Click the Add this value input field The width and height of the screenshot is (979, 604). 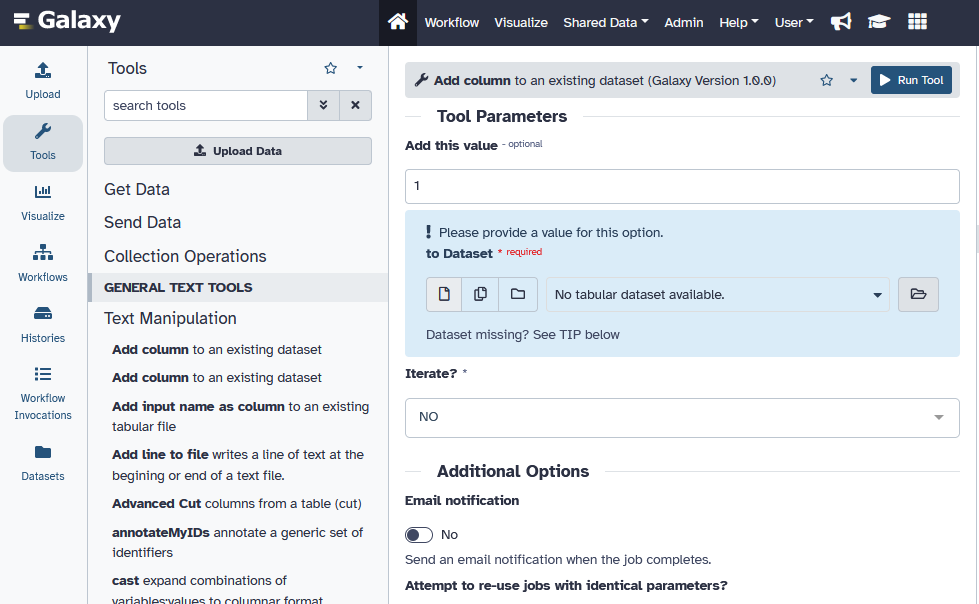pyautogui.click(x=681, y=186)
